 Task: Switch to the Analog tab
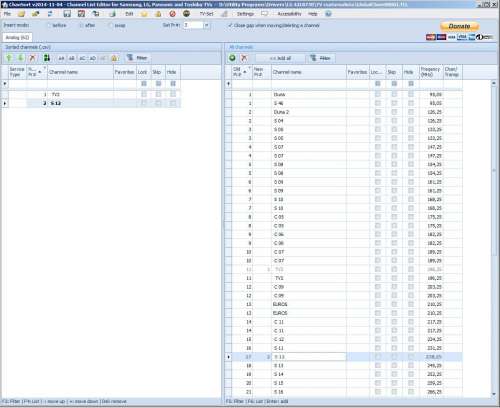click(17, 37)
